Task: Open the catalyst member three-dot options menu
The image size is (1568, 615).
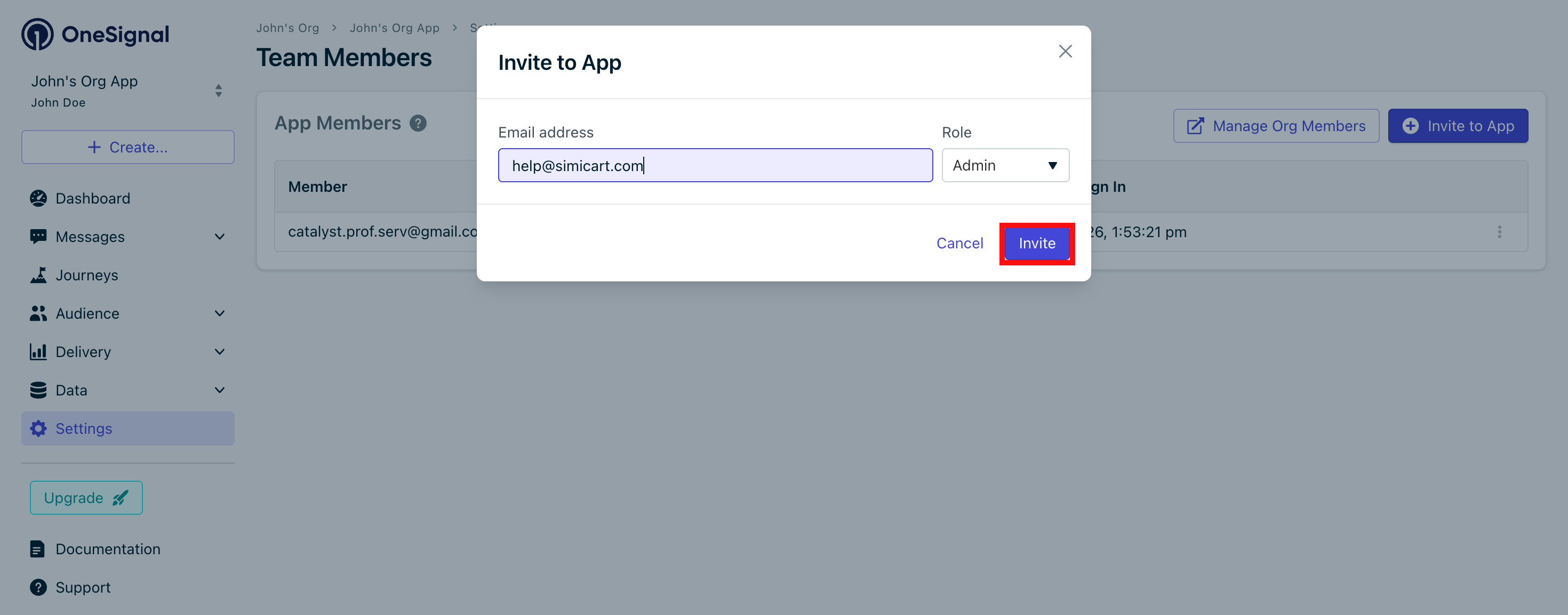Action: coord(1499,232)
